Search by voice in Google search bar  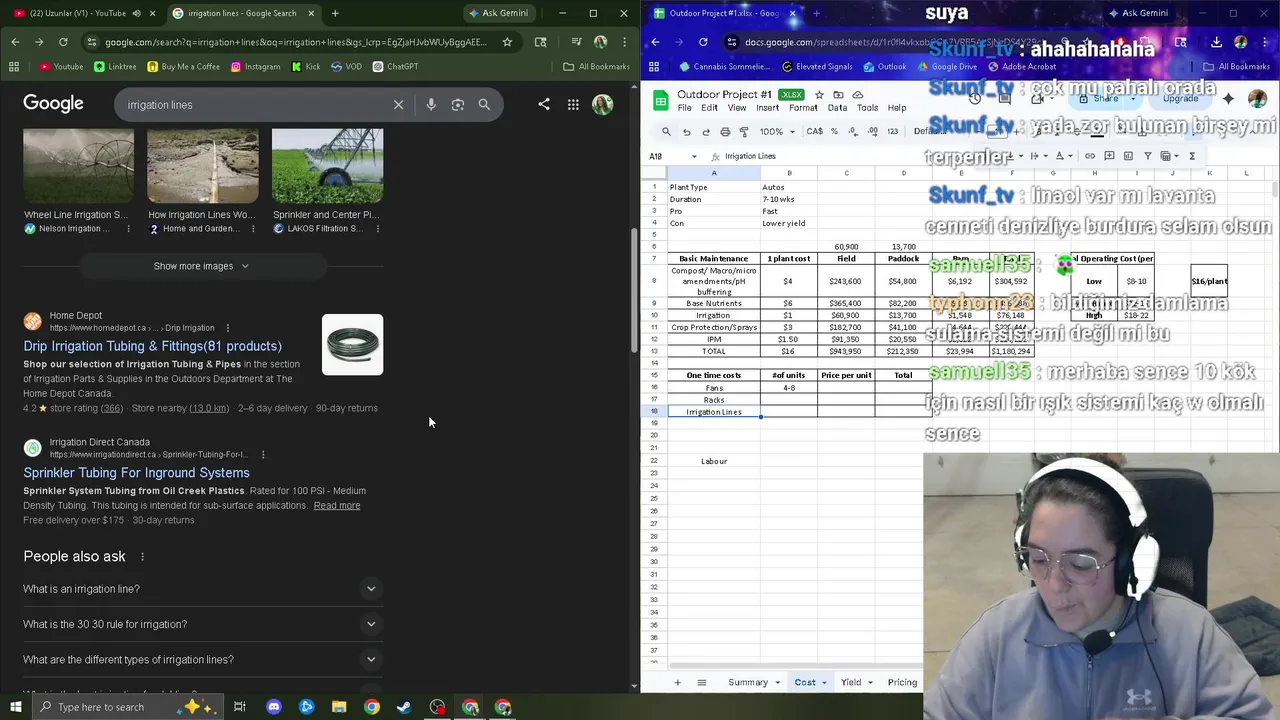tap(431, 104)
